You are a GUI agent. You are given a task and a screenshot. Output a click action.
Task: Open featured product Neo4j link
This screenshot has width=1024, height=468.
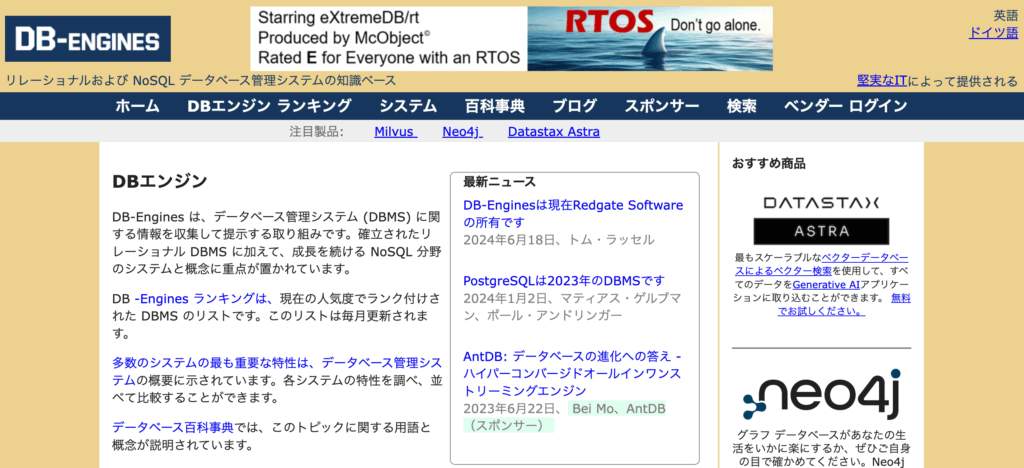(462, 132)
